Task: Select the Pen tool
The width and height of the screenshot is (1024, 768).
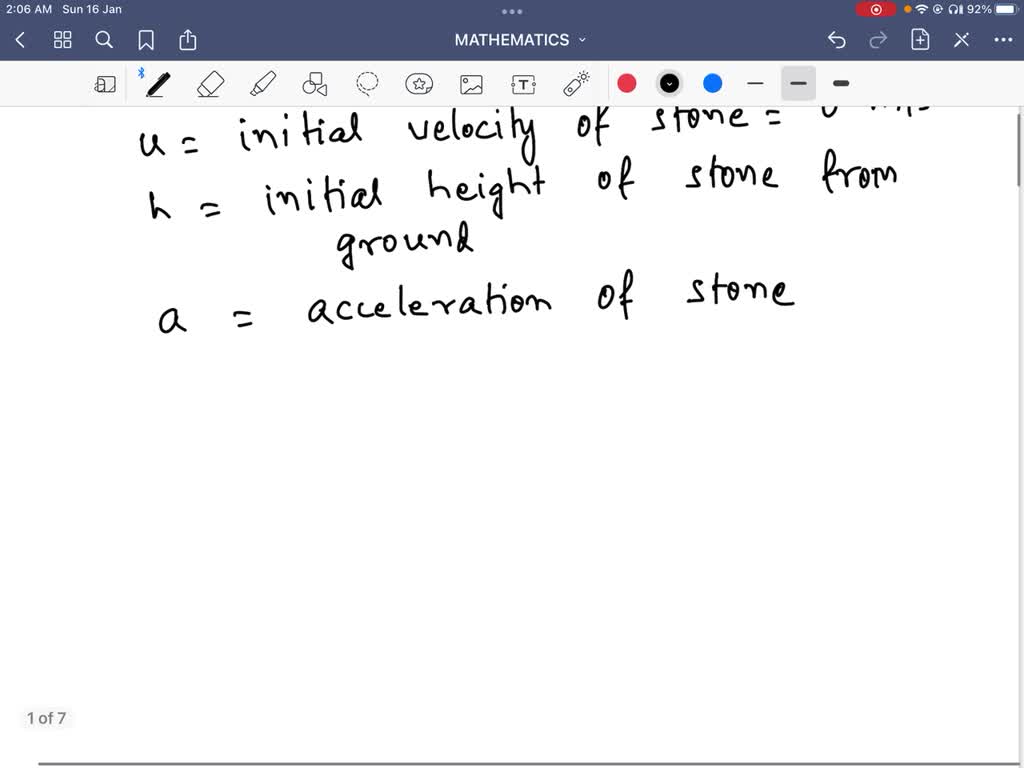Action: point(157,83)
